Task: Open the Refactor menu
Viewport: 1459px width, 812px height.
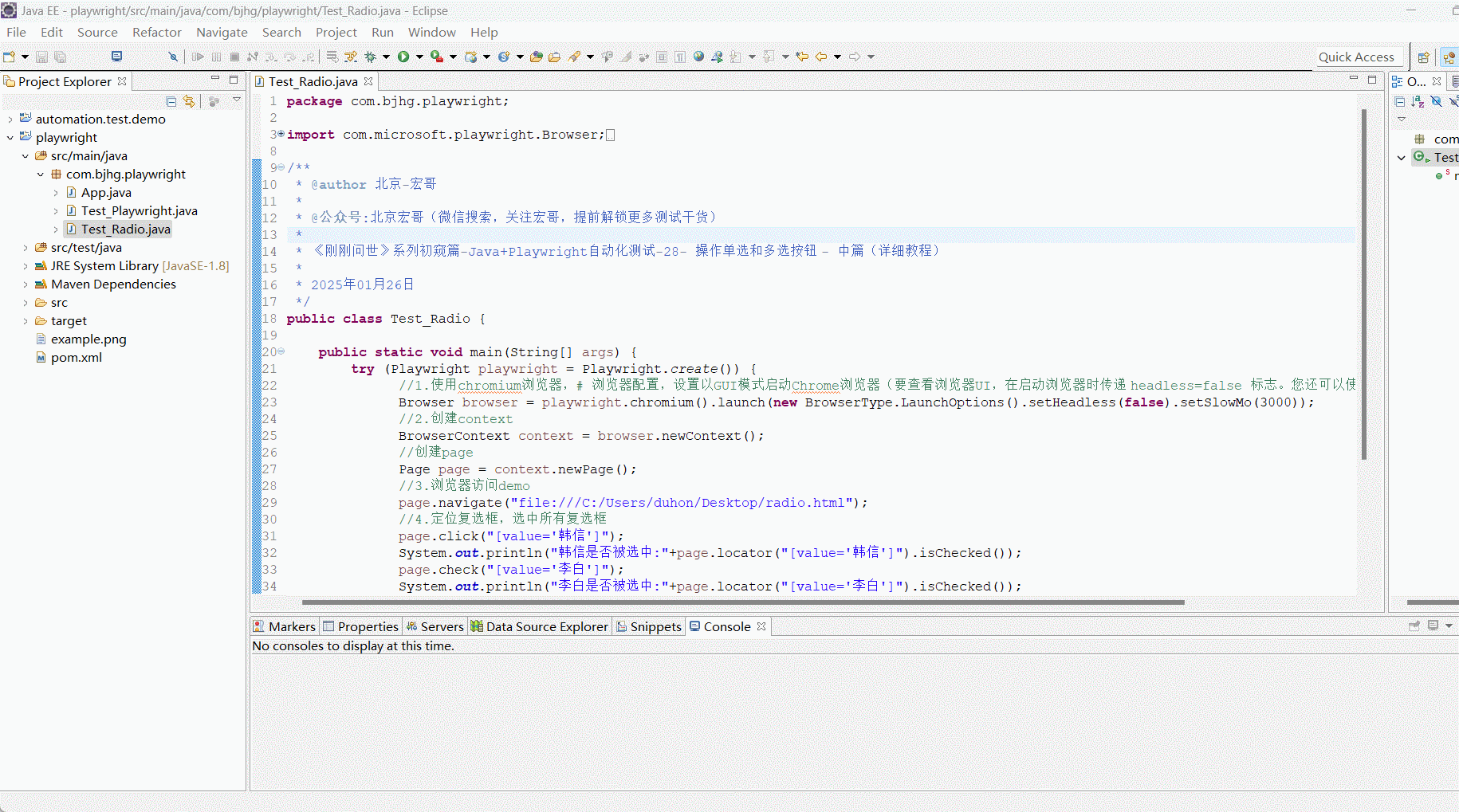Action: pos(157,32)
